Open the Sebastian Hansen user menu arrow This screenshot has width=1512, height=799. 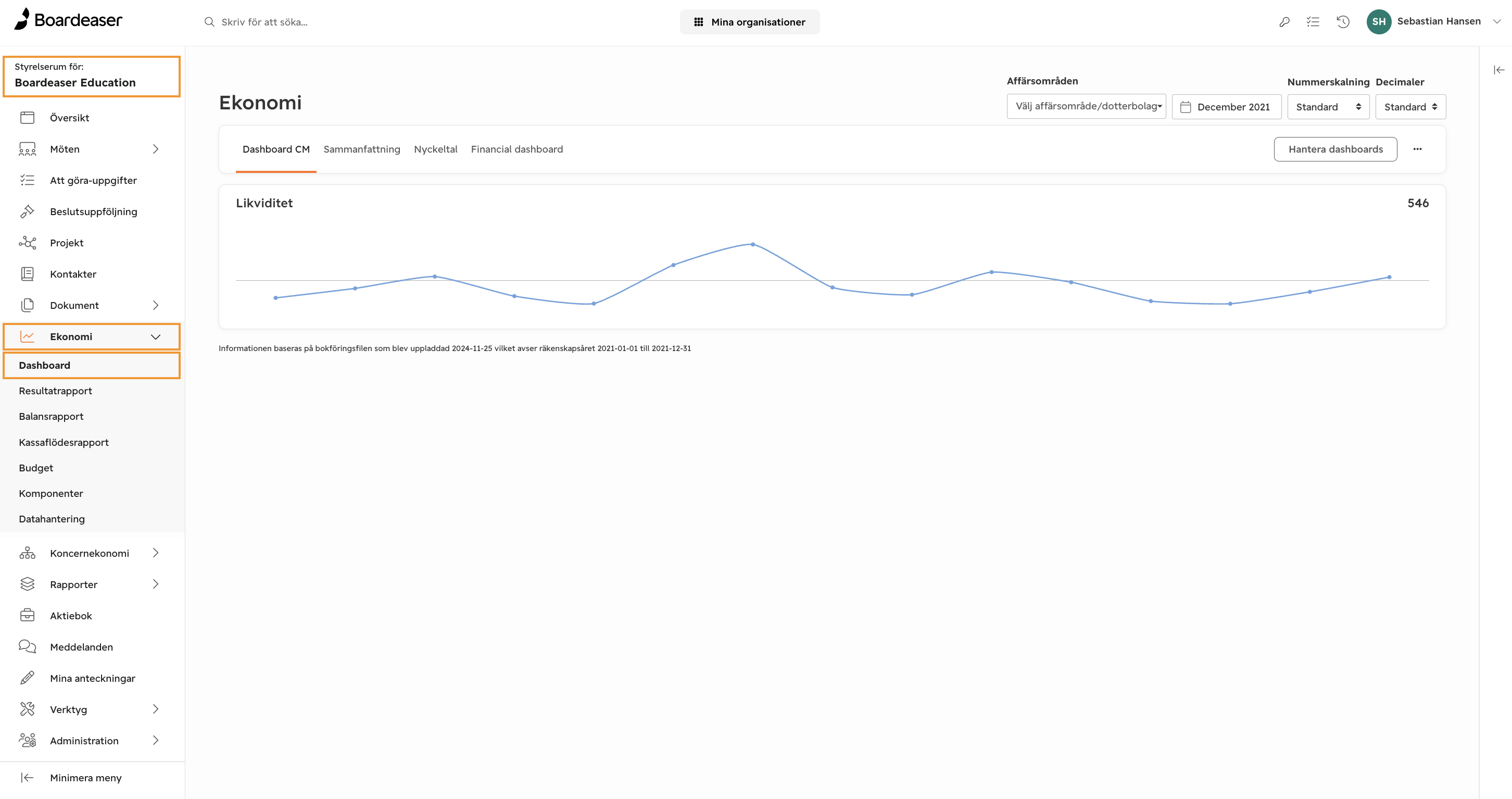pyautogui.click(x=1497, y=22)
